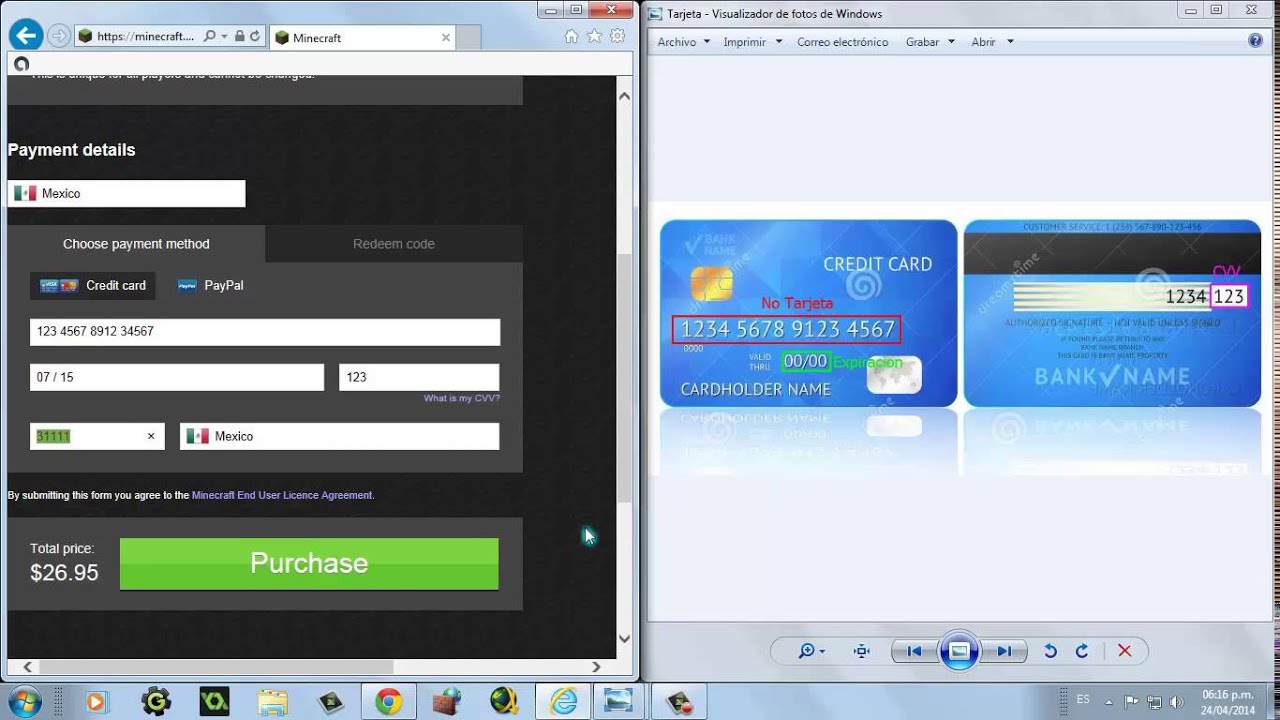Screen dimensions: 1280x720
Task: Open Windows Explorer folder in taskbar
Action: point(272,702)
